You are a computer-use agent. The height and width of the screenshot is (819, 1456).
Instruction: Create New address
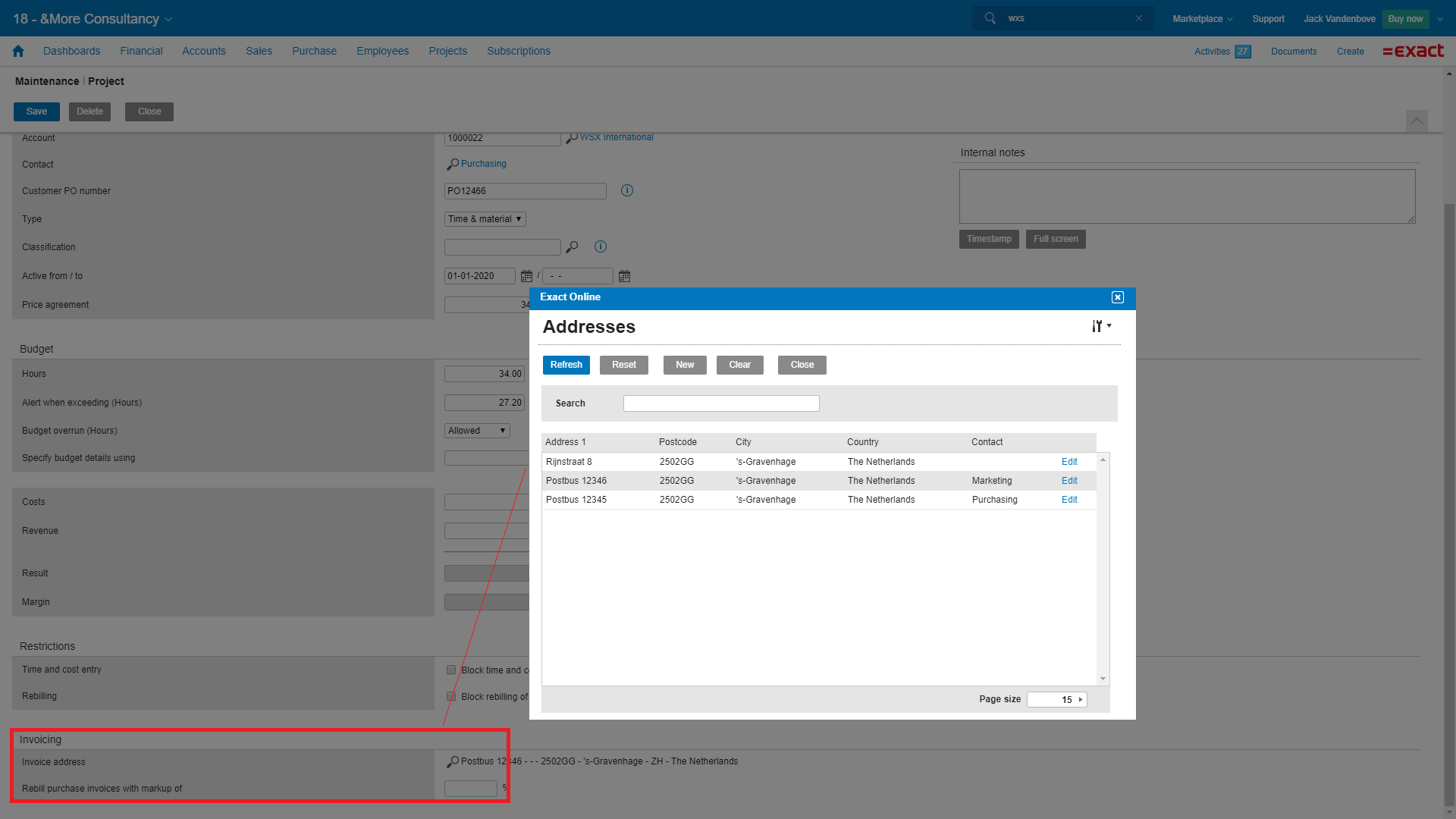685,365
